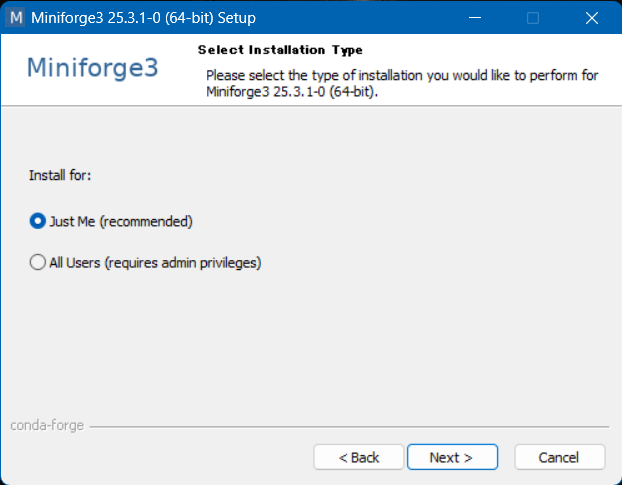Click the "Miniforge3 25.3.1-0 (64-bit) Setup" window title
Screen dimensions: 622x485
[x=143, y=18]
